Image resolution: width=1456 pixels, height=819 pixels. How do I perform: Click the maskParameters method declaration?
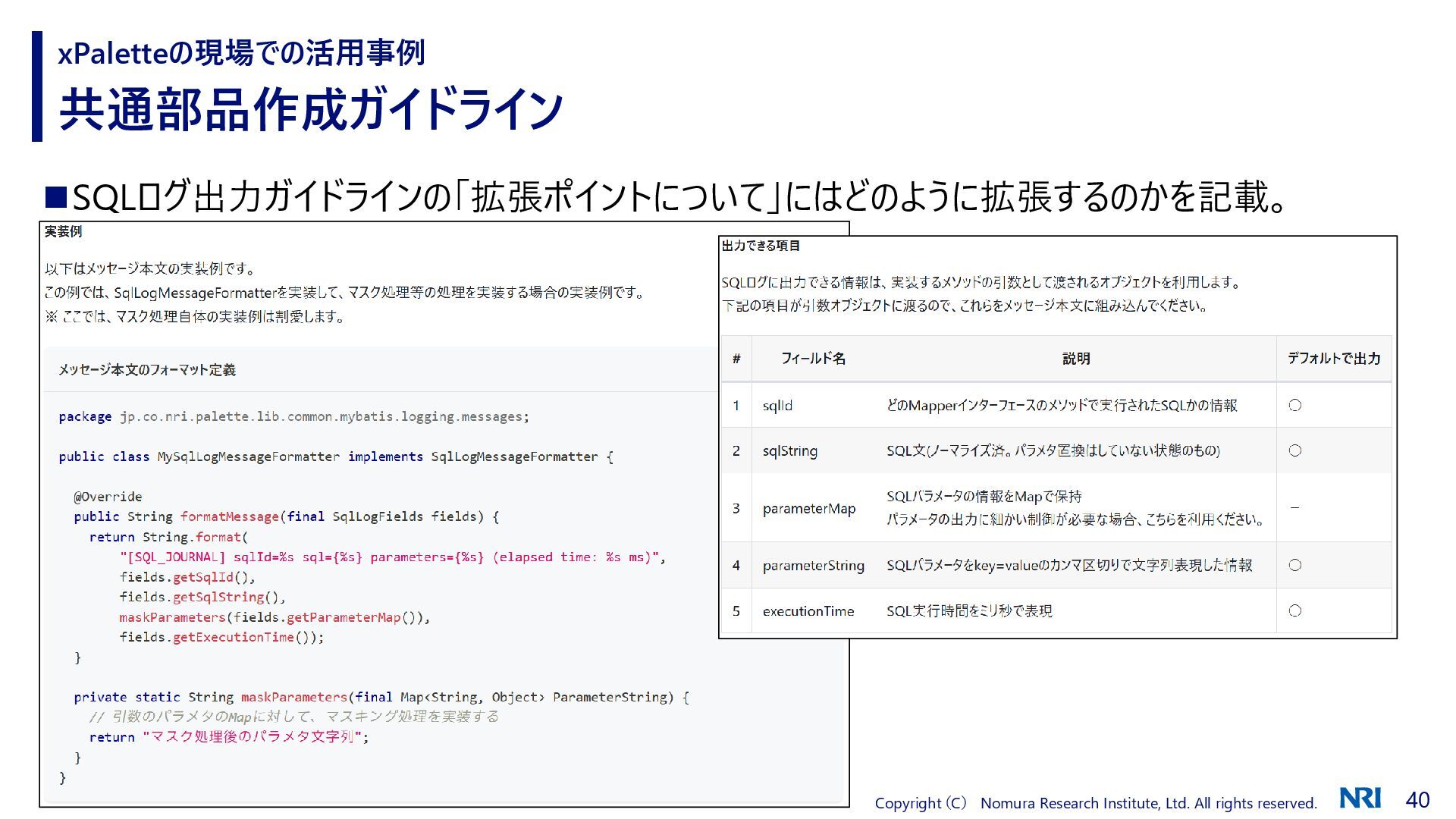pyautogui.click(x=293, y=697)
